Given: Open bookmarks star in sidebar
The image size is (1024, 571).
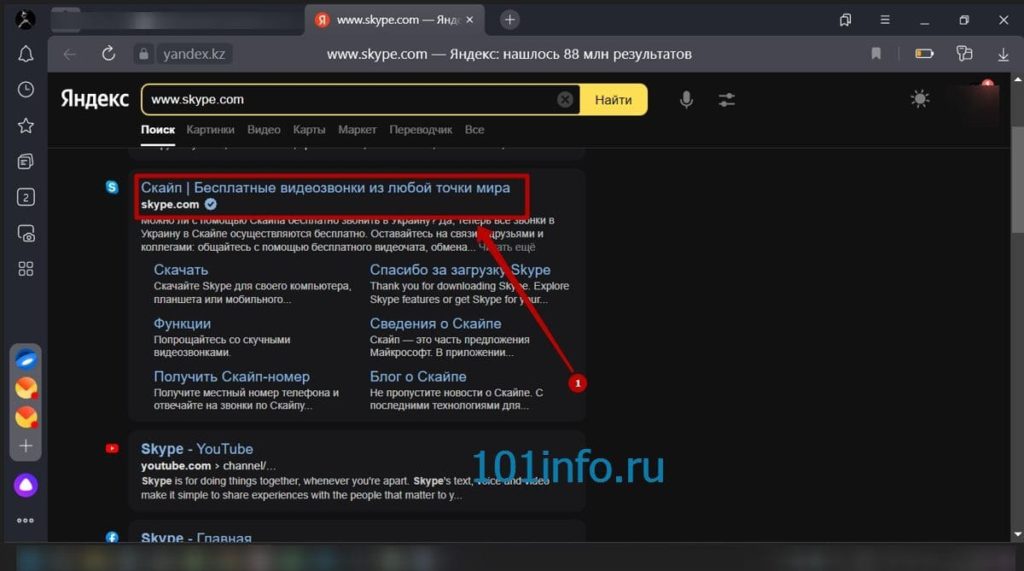Looking at the screenshot, I should 26,126.
